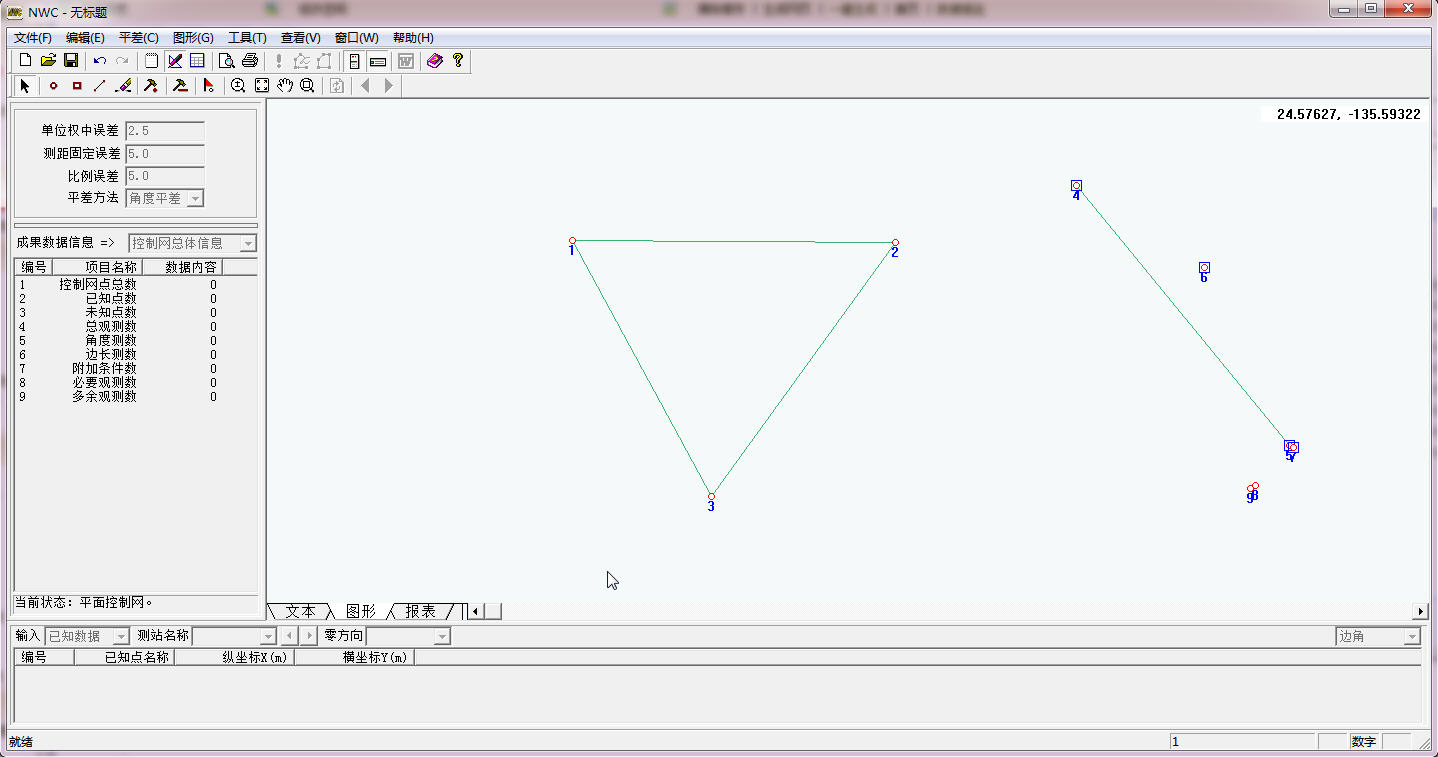1438x757 pixels.
Task: Click the 横坐标Y(m) column header
Action: click(x=354, y=658)
